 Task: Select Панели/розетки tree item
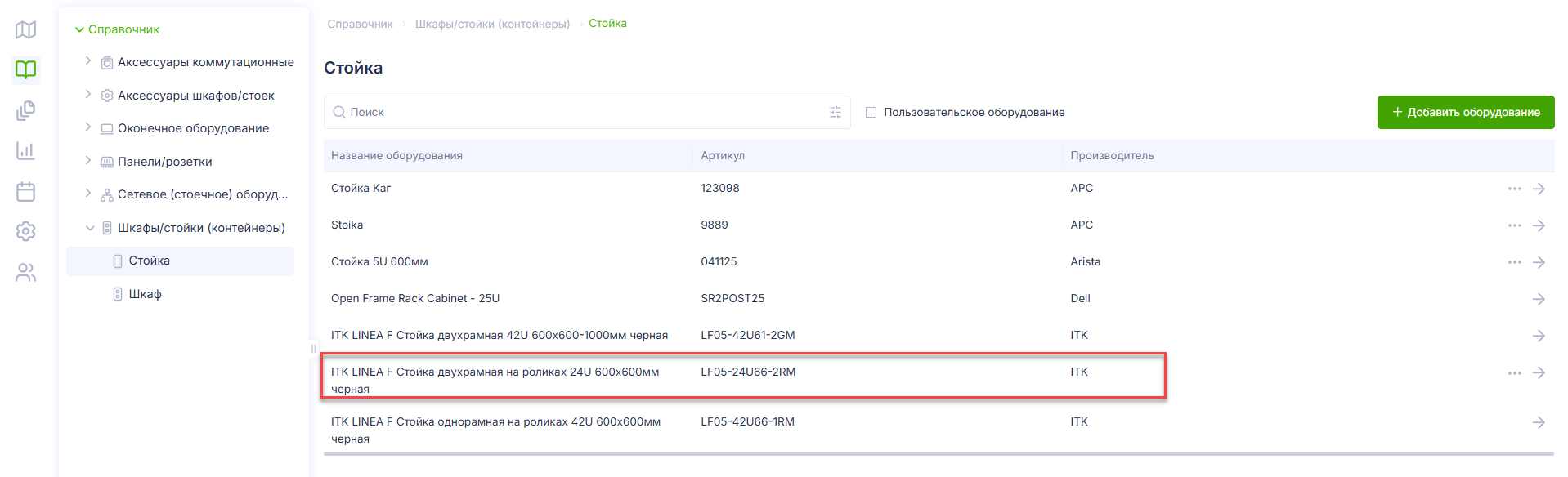point(165,162)
